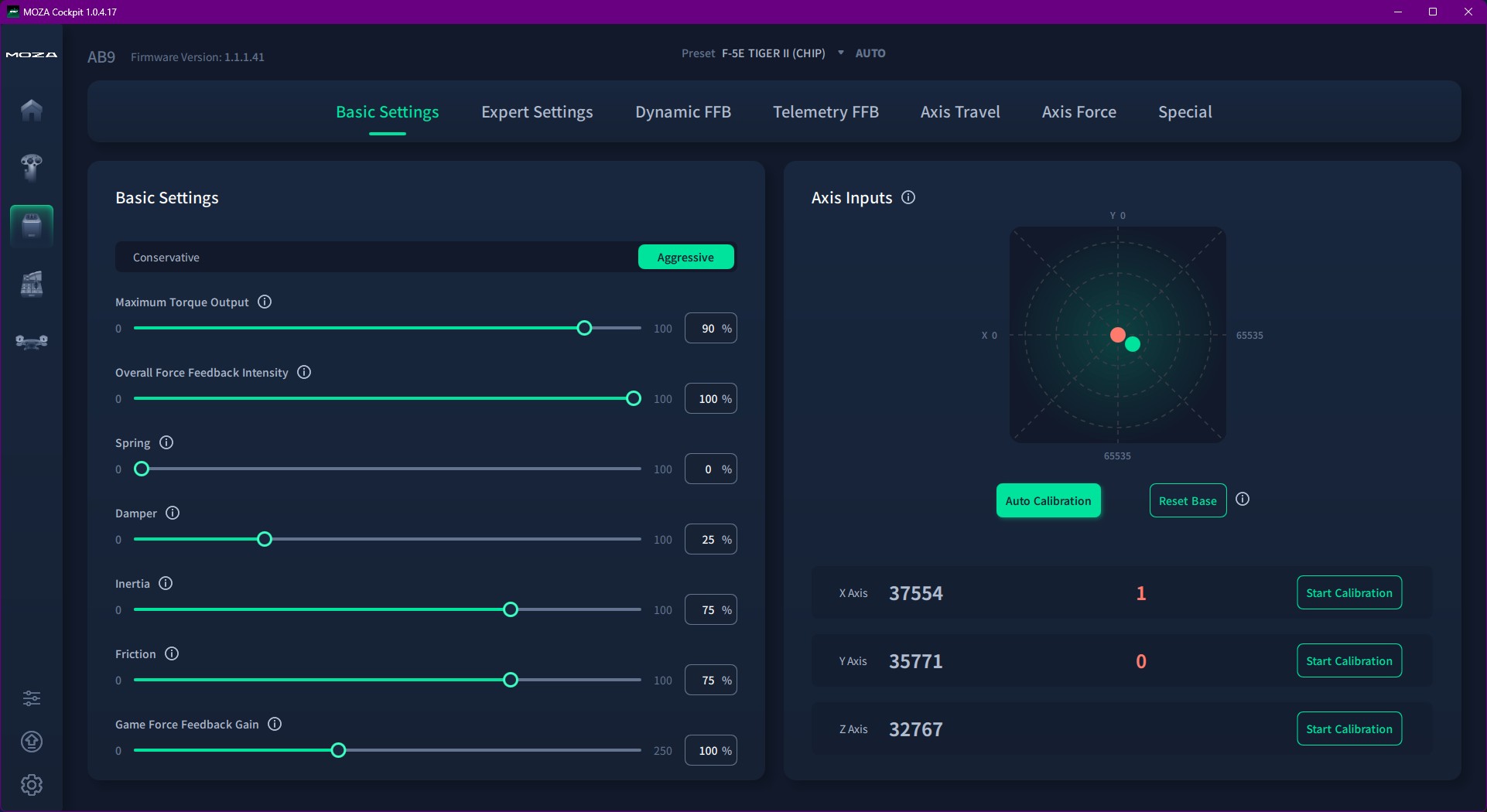The width and height of the screenshot is (1487, 812).
Task: Open the throttle device page
Action: pos(31,284)
